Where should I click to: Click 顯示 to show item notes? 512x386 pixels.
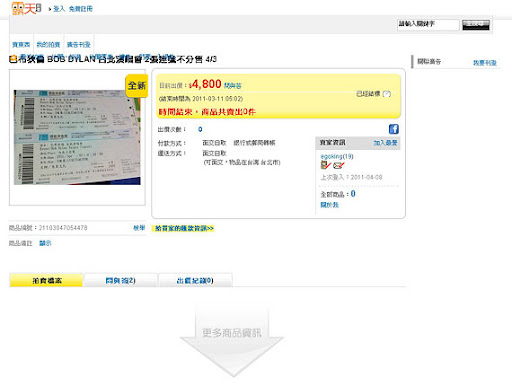(45, 243)
